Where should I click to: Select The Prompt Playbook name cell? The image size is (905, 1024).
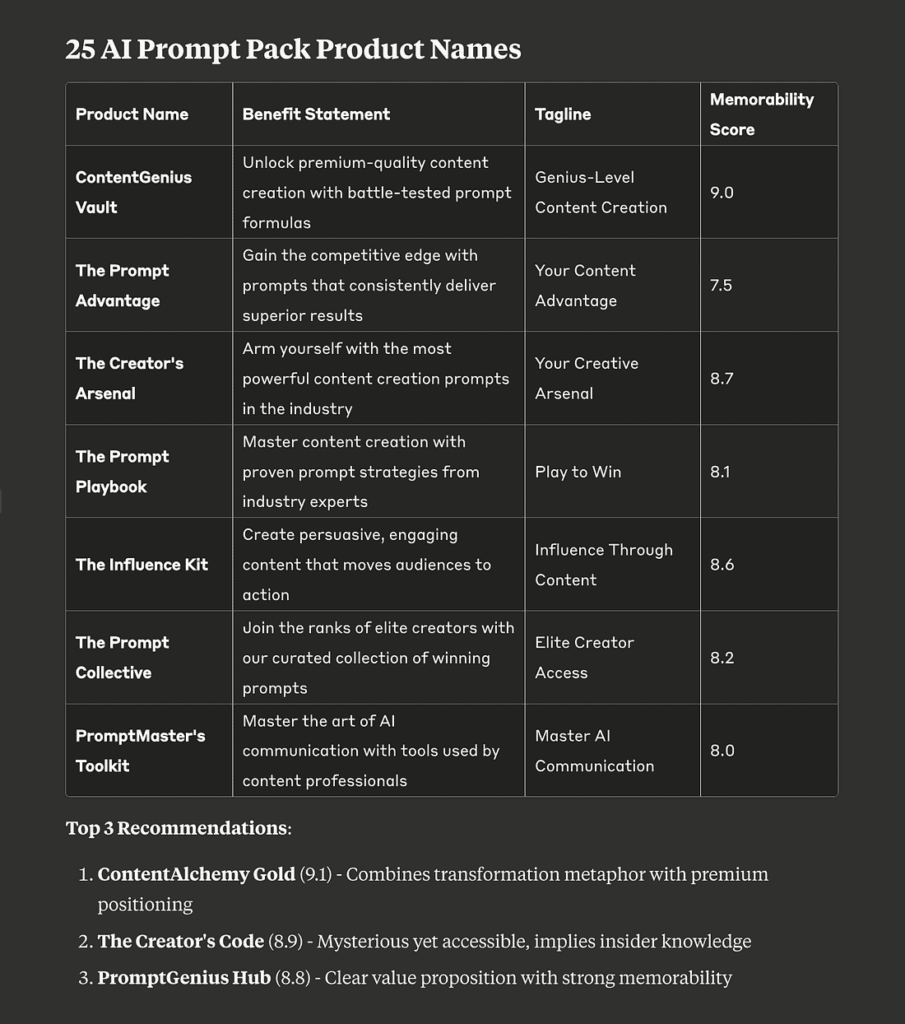click(x=149, y=472)
